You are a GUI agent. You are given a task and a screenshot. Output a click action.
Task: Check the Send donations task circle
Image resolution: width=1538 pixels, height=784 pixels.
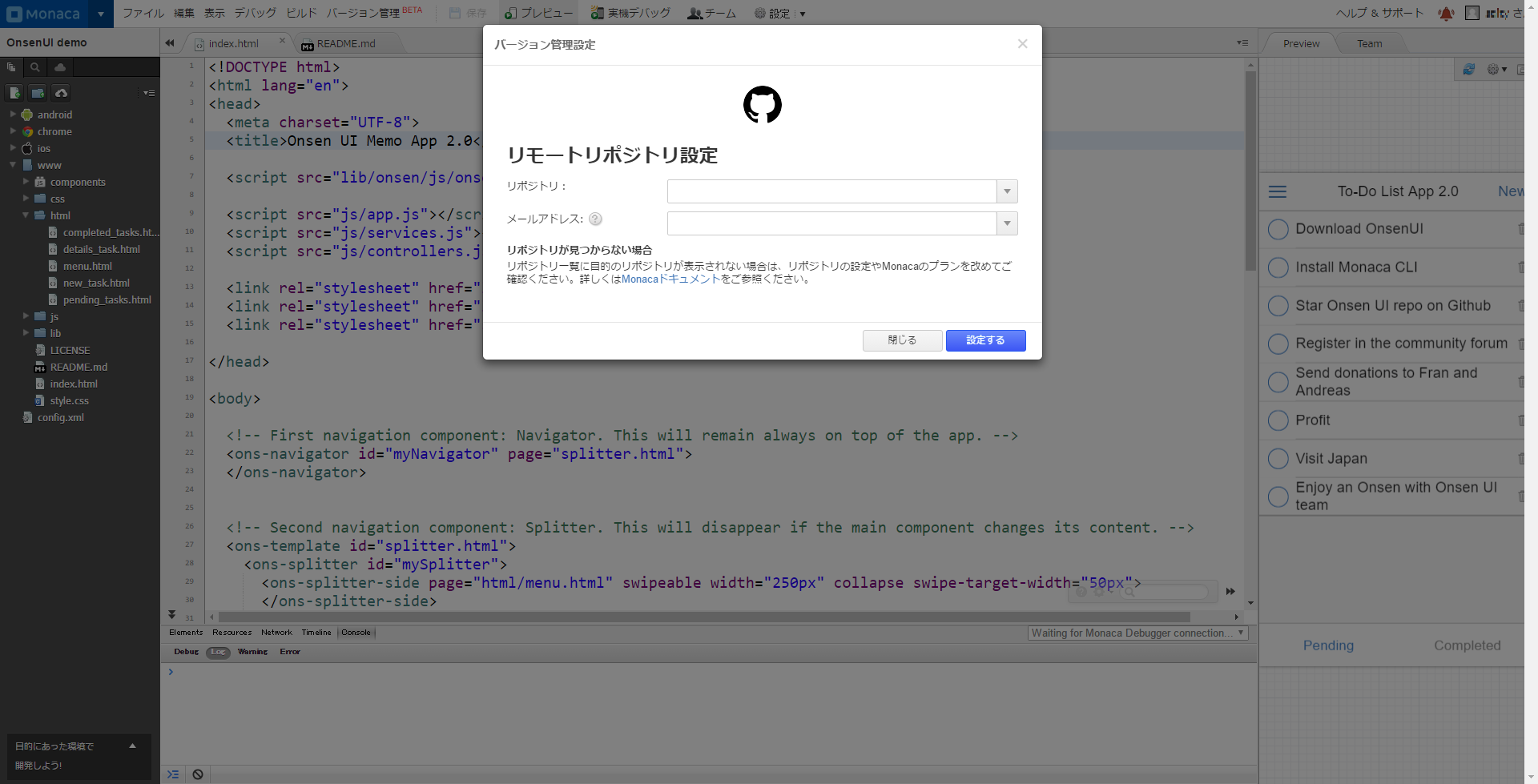pos(1278,382)
